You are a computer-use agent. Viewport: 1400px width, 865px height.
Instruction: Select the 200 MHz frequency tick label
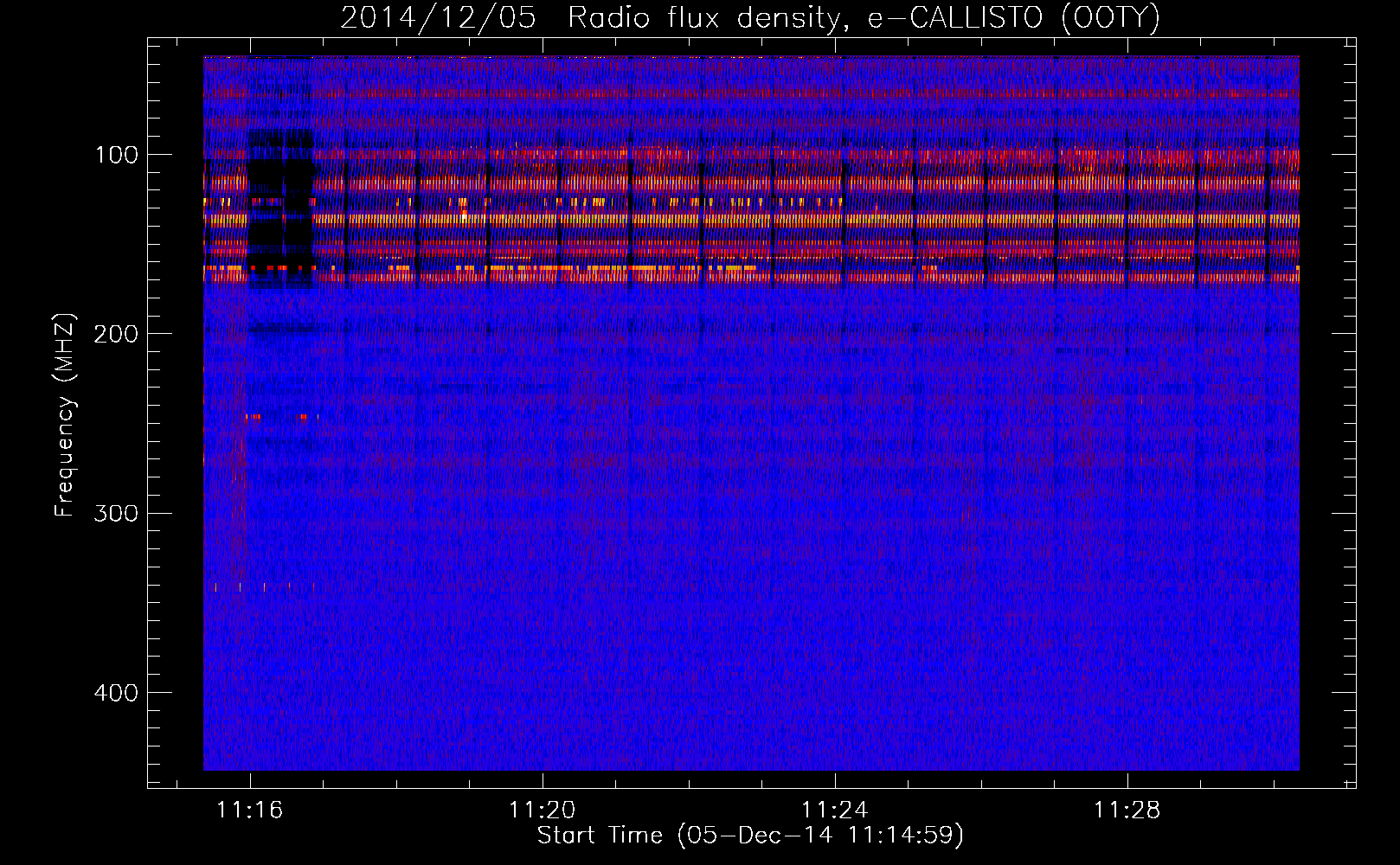point(115,334)
